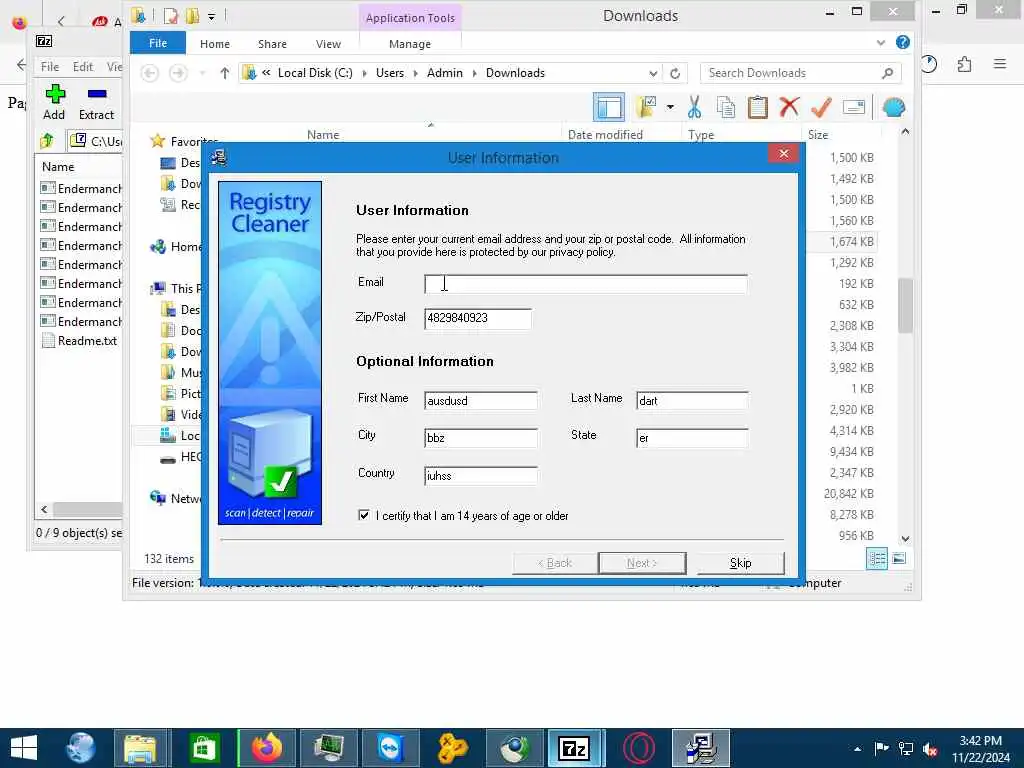Click the scroll down arrow in file list
This screenshot has width=1024, height=768.
[x=905, y=539]
